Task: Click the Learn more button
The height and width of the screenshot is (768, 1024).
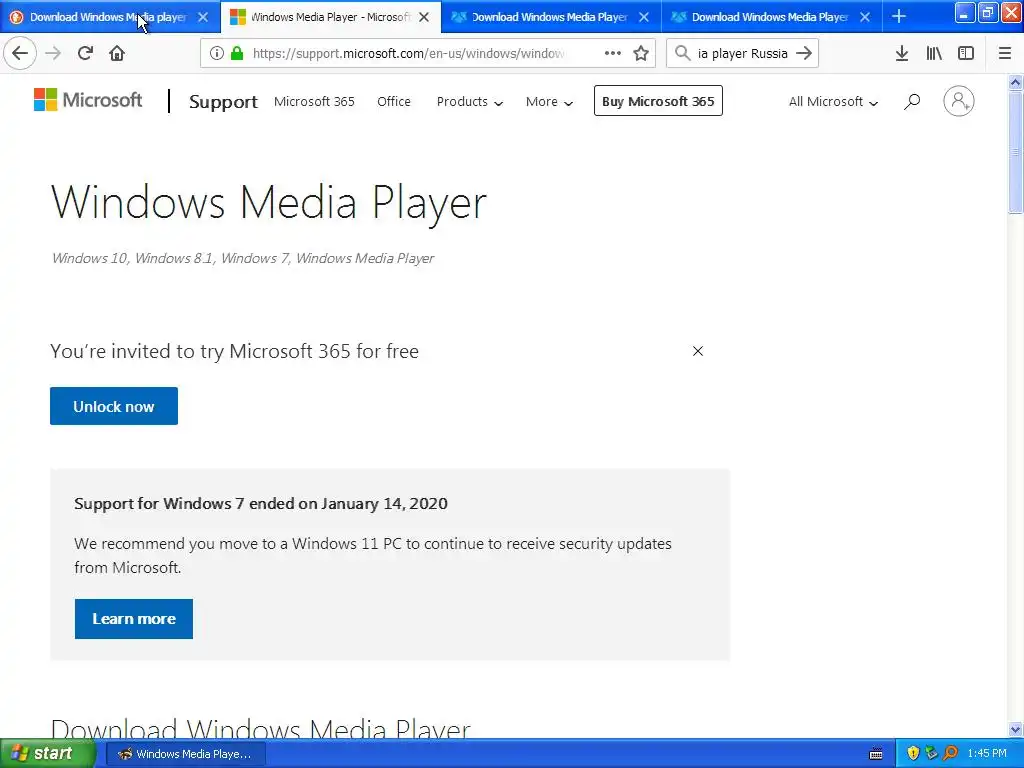Action: 134,618
